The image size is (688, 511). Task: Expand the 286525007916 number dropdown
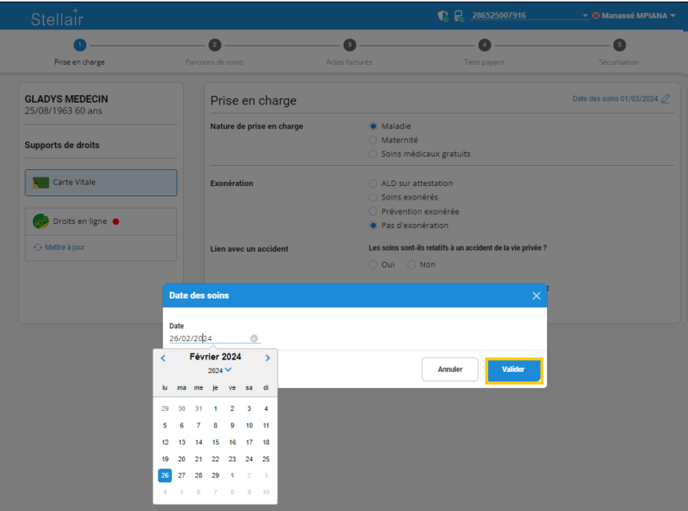pyautogui.click(x=584, y=16)
